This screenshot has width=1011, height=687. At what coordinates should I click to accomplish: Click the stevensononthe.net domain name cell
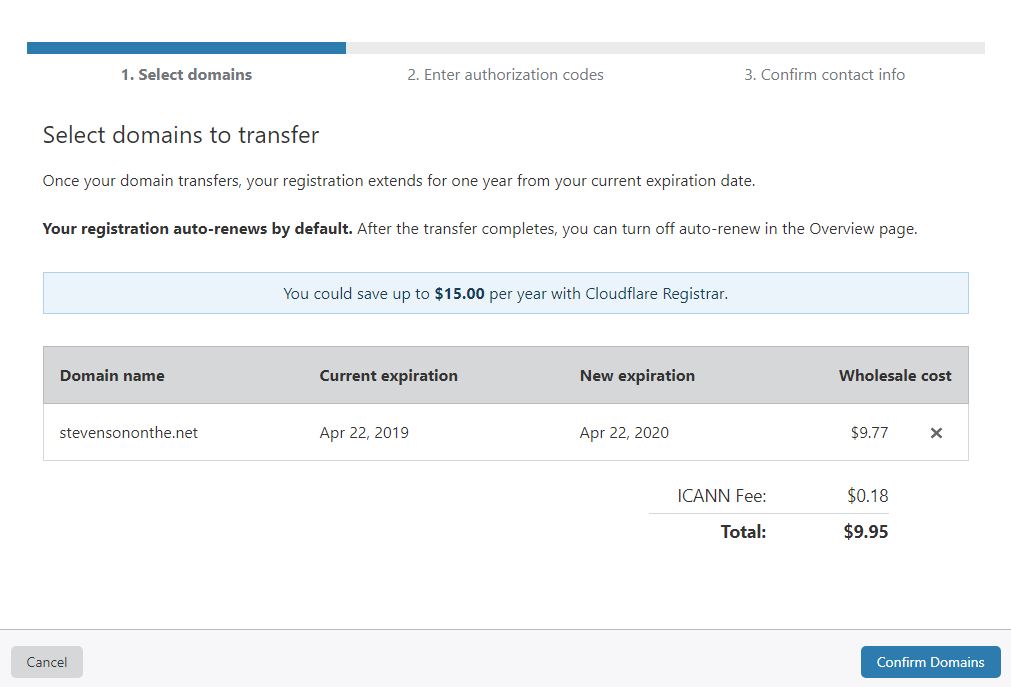128,433
